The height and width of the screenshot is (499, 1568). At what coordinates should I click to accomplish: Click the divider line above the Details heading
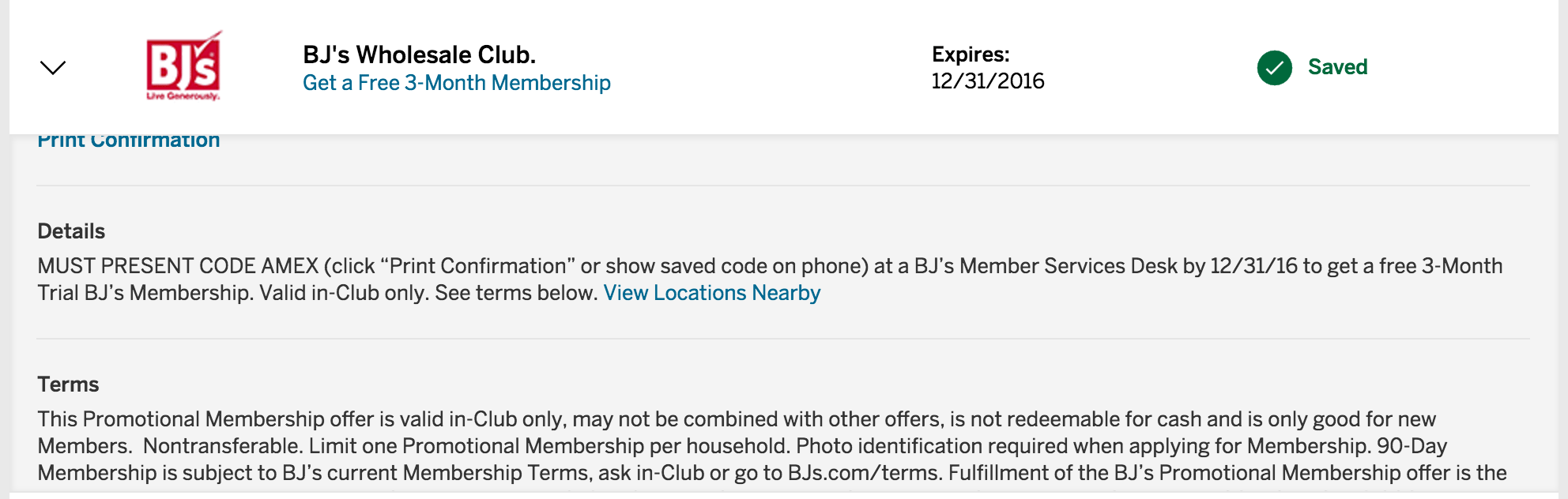pyautogui.click(x=783, y=186)
